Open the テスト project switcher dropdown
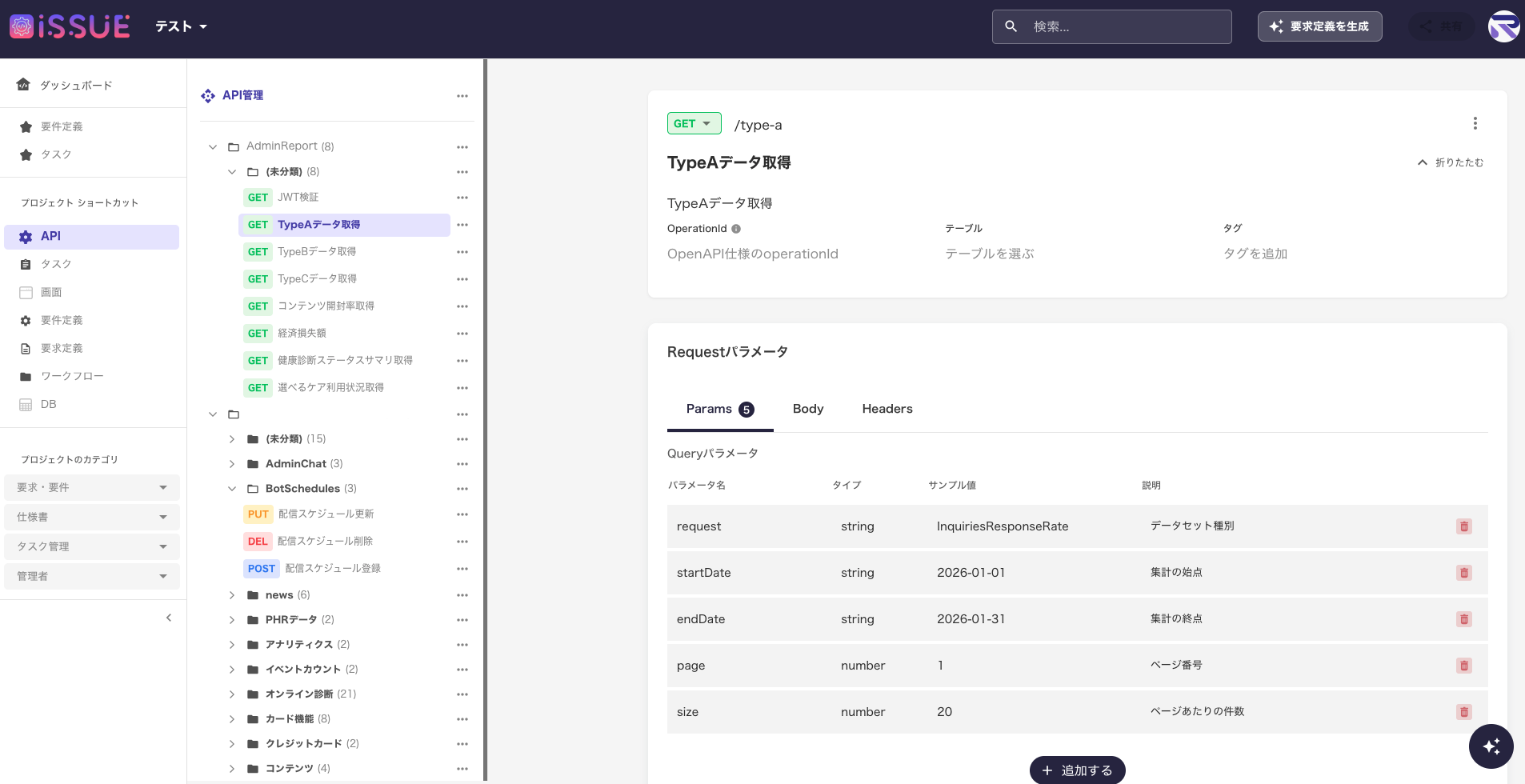The width and height of the screenshot is (1525, 784). [x=181, y=26]
